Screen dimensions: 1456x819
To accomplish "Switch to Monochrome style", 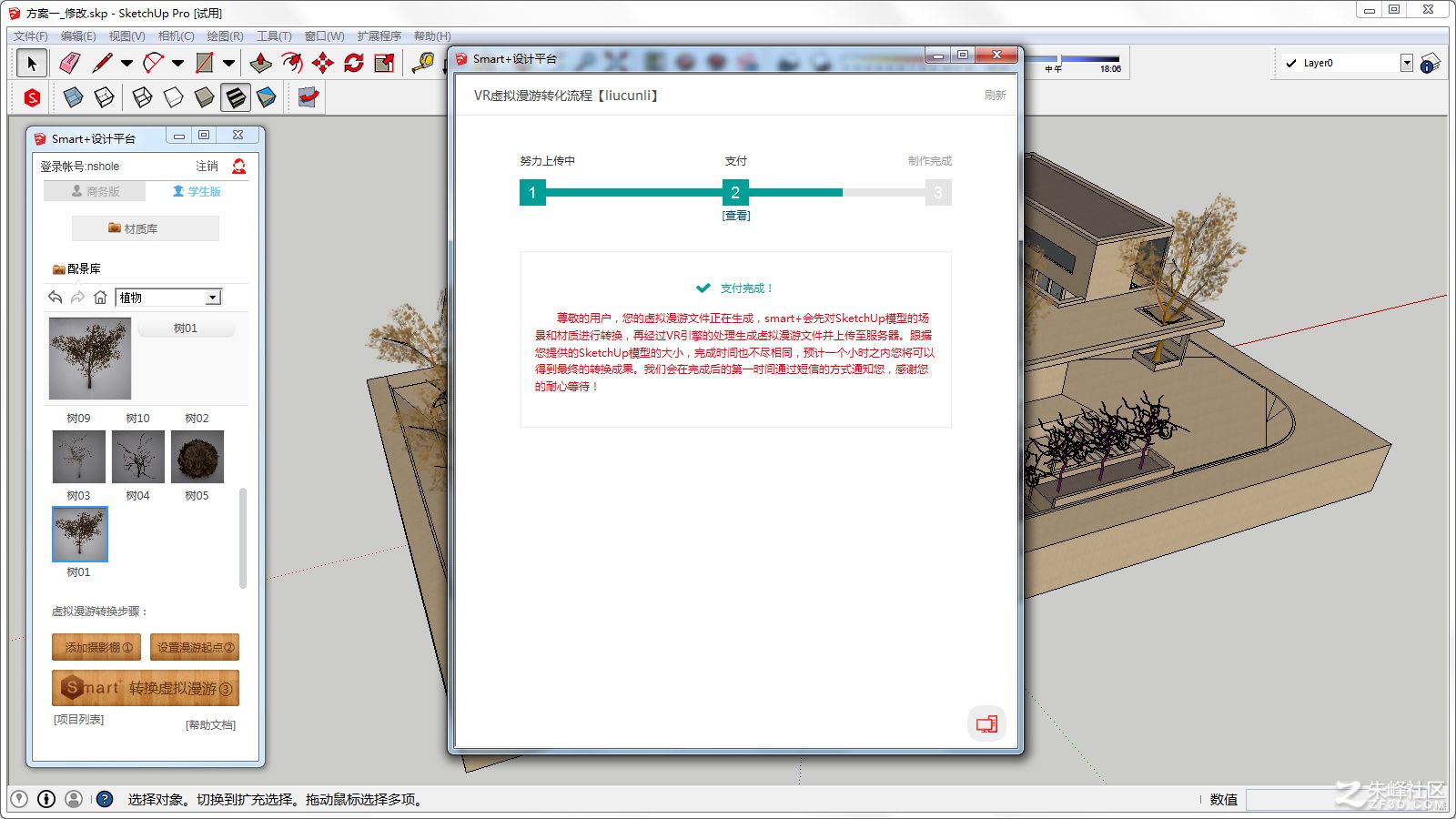I will pyautogui.click(x=267, y=97).
